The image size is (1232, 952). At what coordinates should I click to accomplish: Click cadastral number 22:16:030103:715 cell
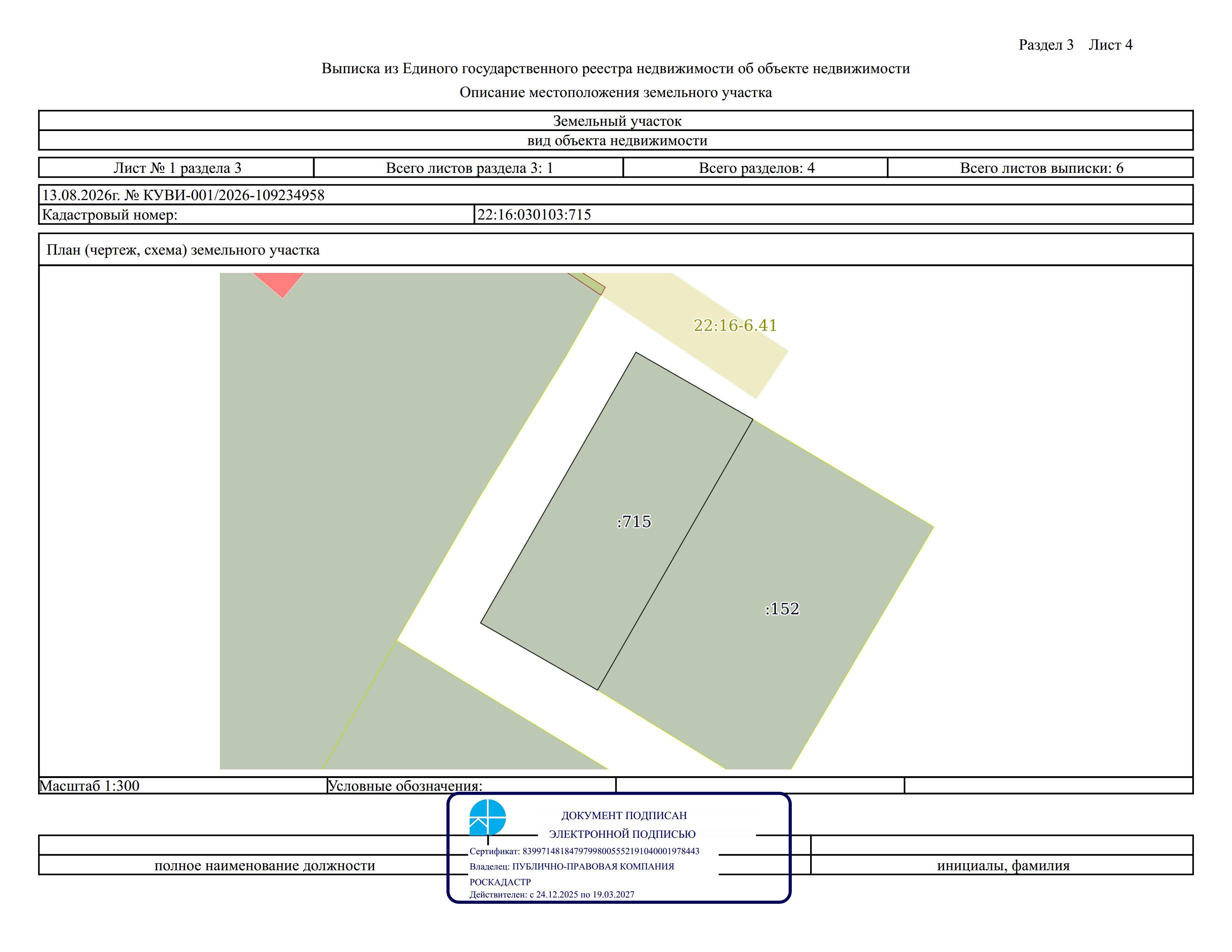tap(833, 214)
